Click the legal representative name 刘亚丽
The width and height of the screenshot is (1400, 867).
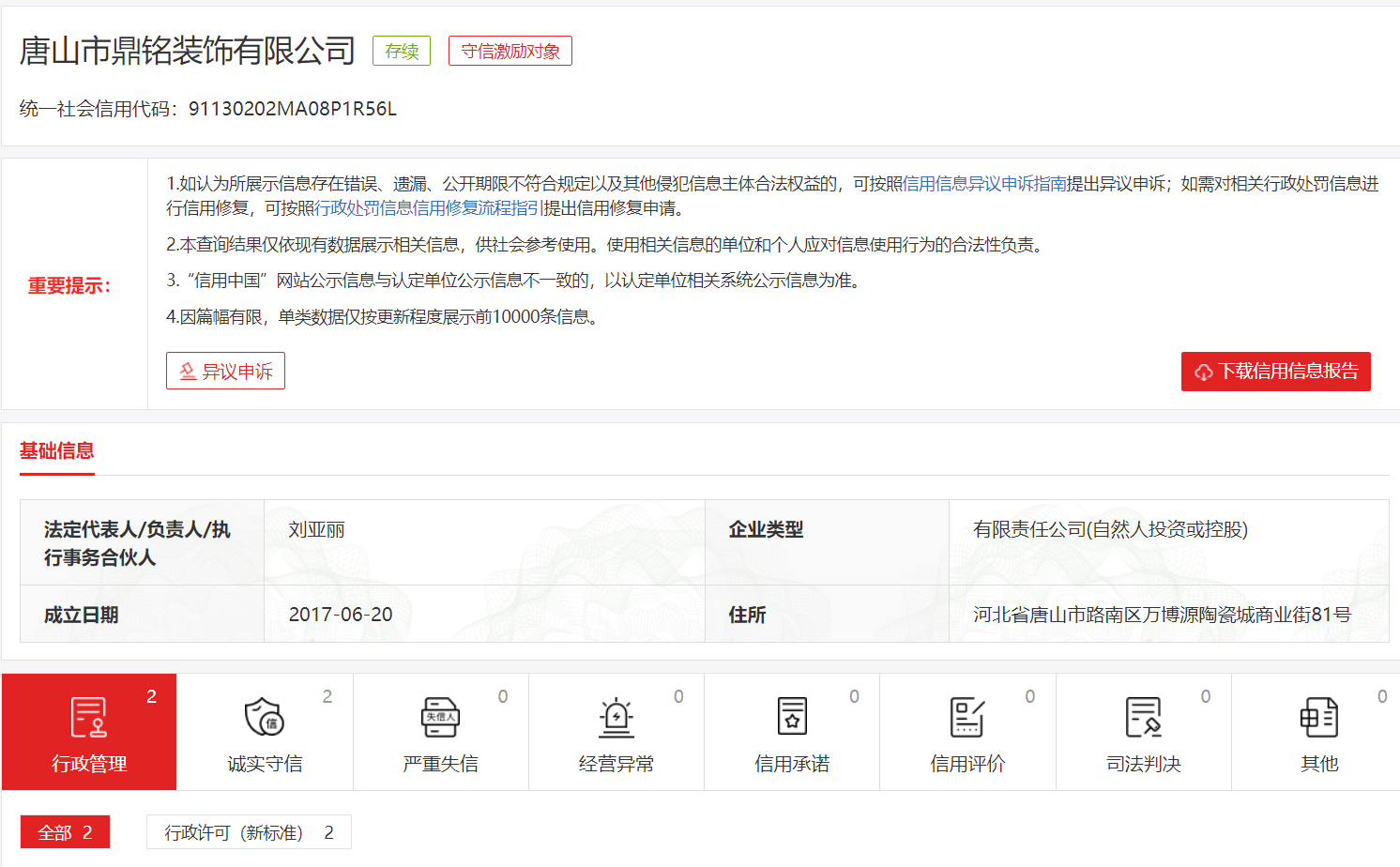coord(316,530)
